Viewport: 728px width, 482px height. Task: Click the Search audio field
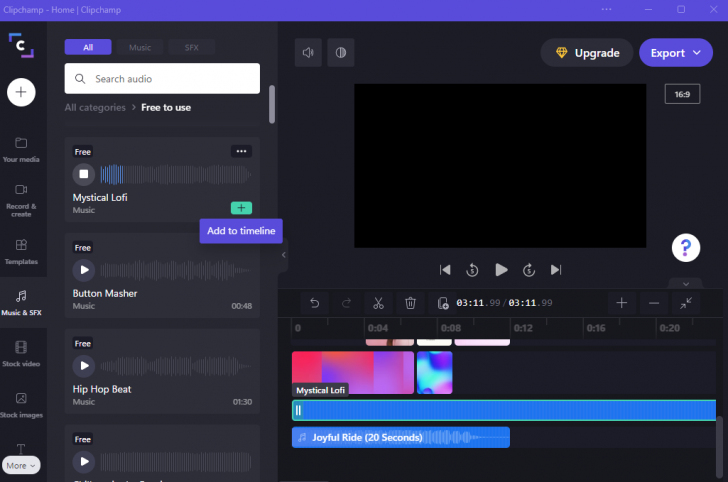click(162, 78)
